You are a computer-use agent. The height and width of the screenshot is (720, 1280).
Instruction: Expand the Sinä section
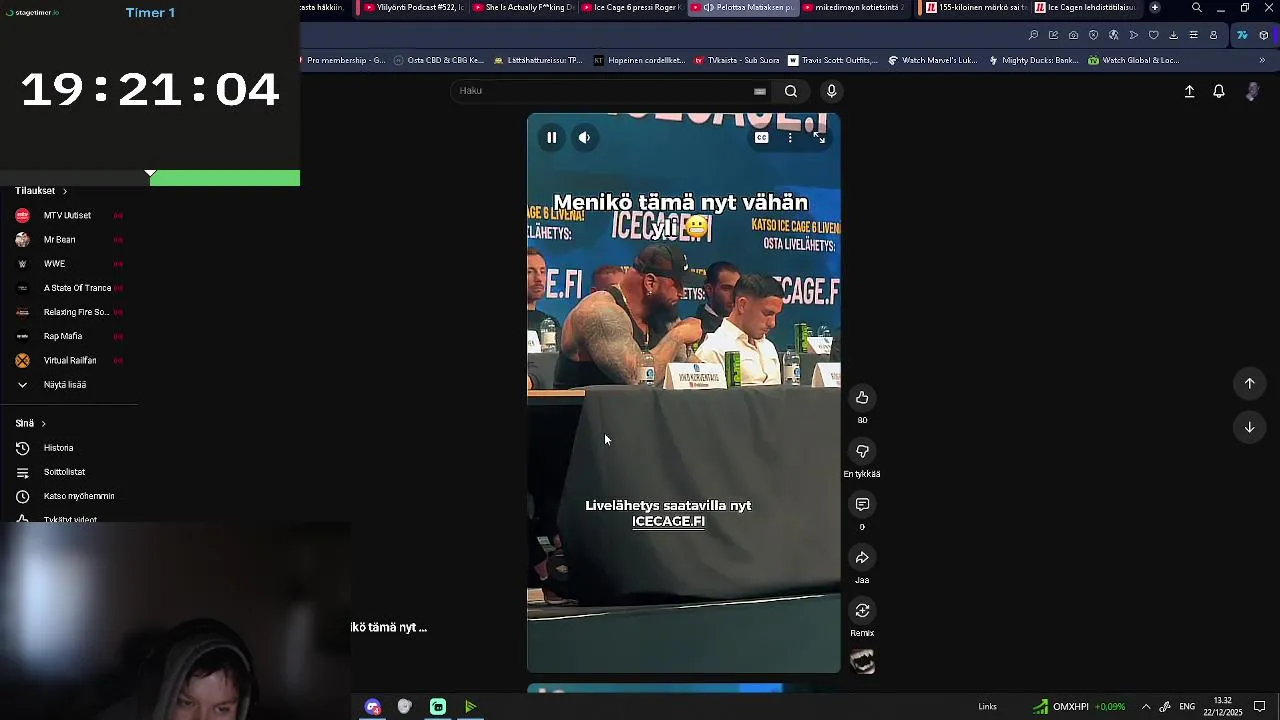click(30, 423)
